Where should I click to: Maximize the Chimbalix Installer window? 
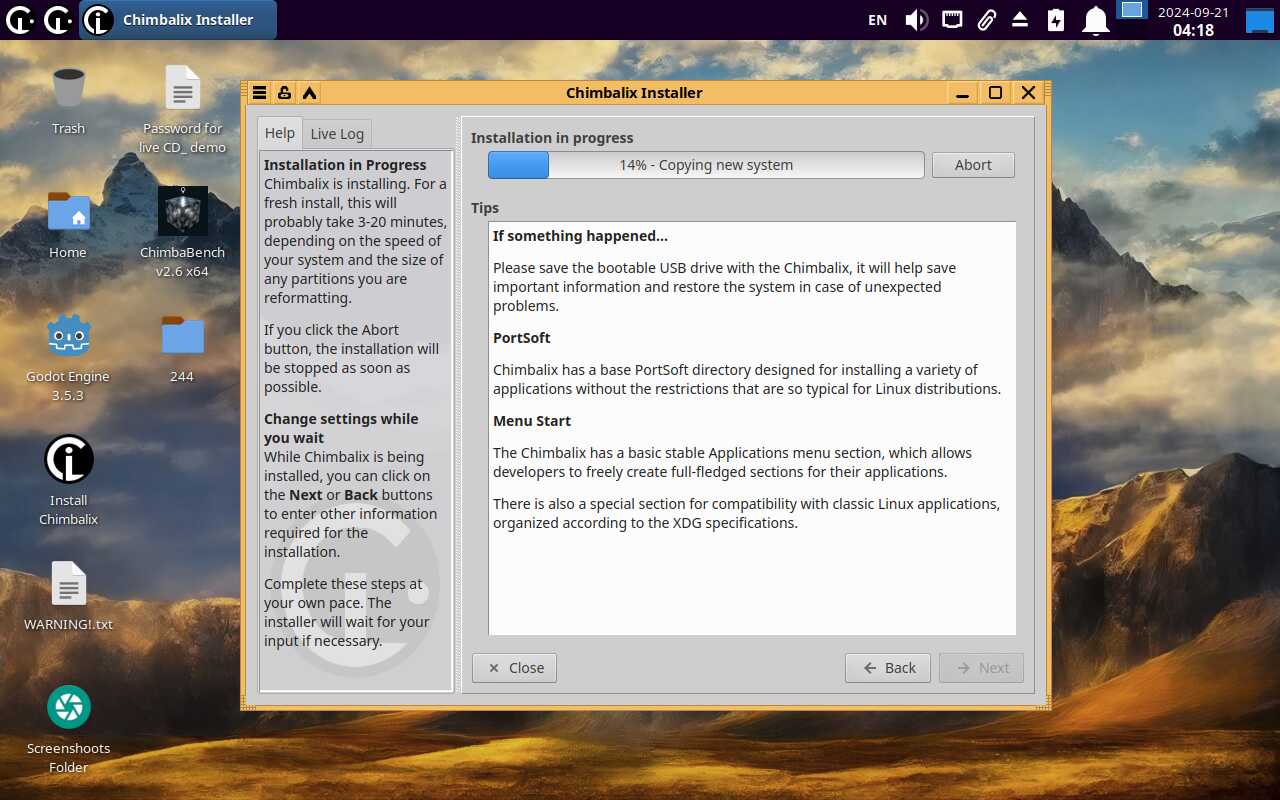[995, 93]
